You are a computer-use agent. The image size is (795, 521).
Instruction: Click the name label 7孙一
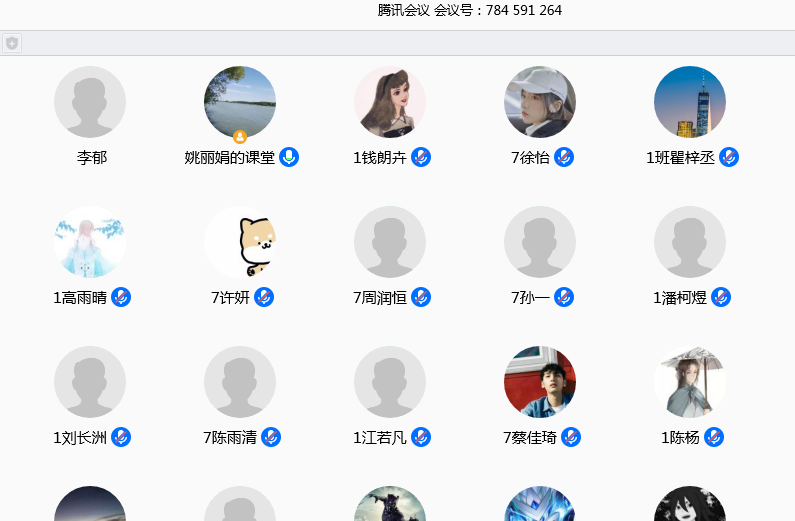coord(530,297)
